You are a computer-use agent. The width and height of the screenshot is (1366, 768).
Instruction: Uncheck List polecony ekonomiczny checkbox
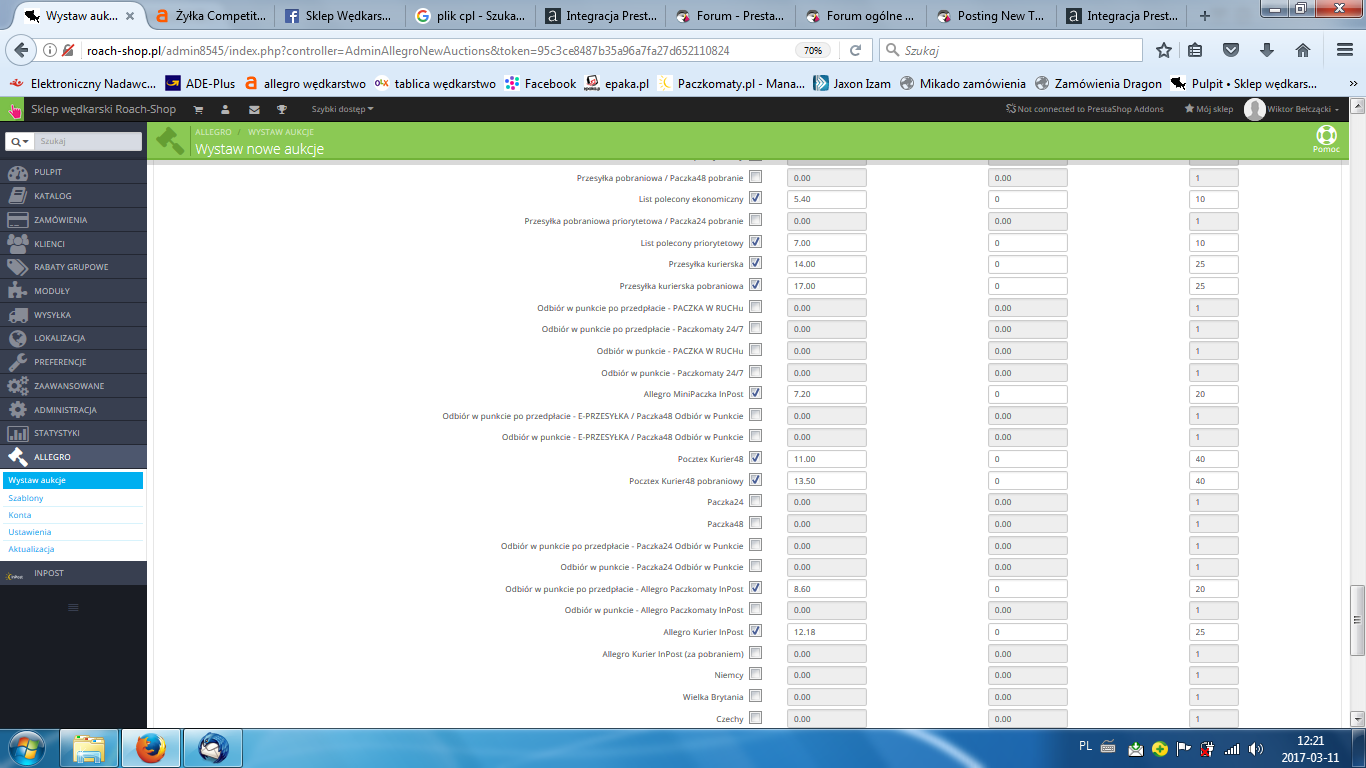[x=755, y=198]
